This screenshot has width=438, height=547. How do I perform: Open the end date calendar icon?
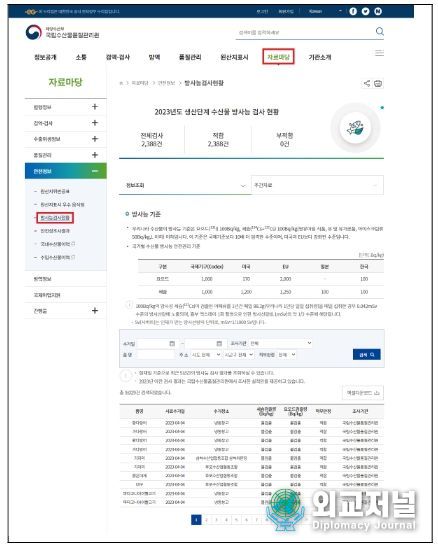219,344
